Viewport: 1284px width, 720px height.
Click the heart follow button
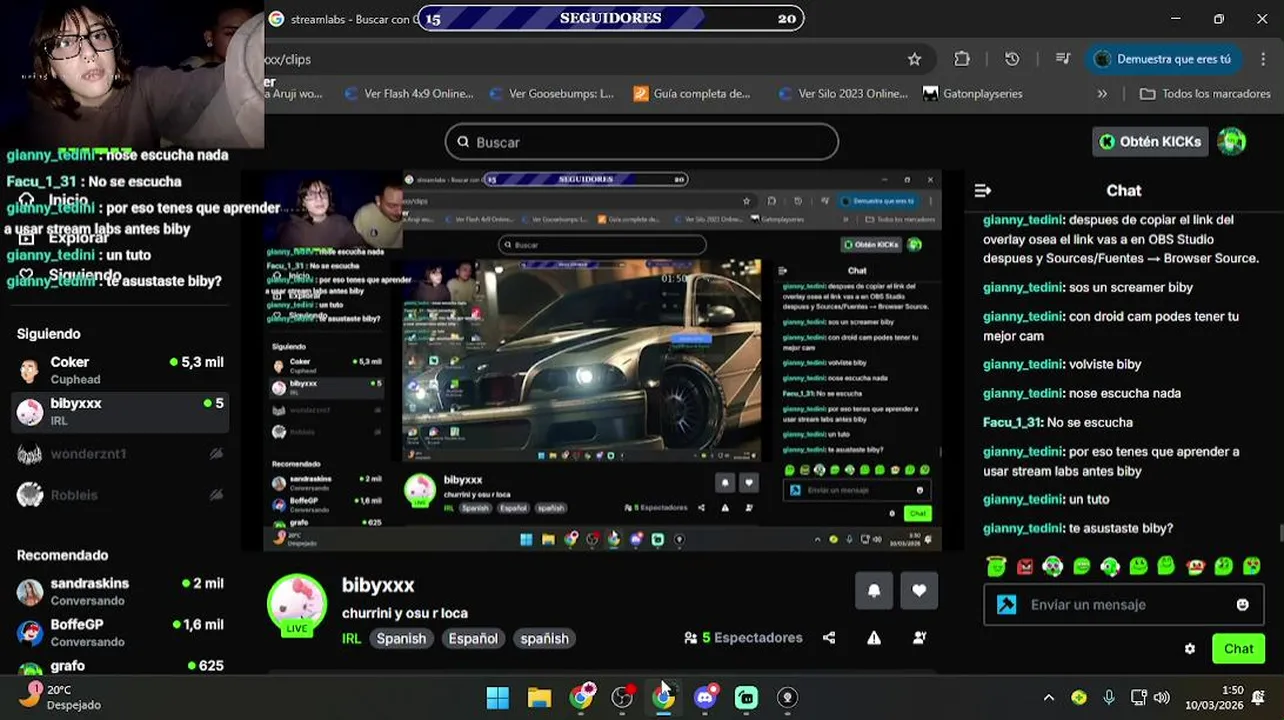[919, 590]
